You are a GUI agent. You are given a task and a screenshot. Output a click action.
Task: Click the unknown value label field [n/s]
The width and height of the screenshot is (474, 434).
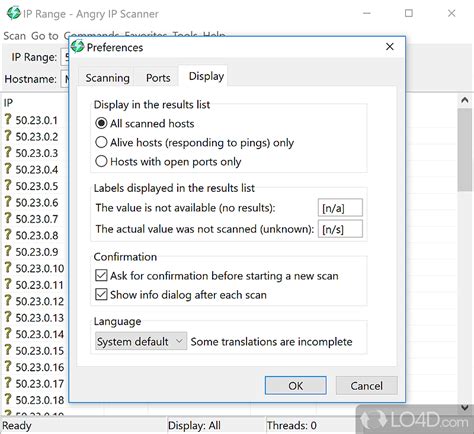[x=340, y=229]
